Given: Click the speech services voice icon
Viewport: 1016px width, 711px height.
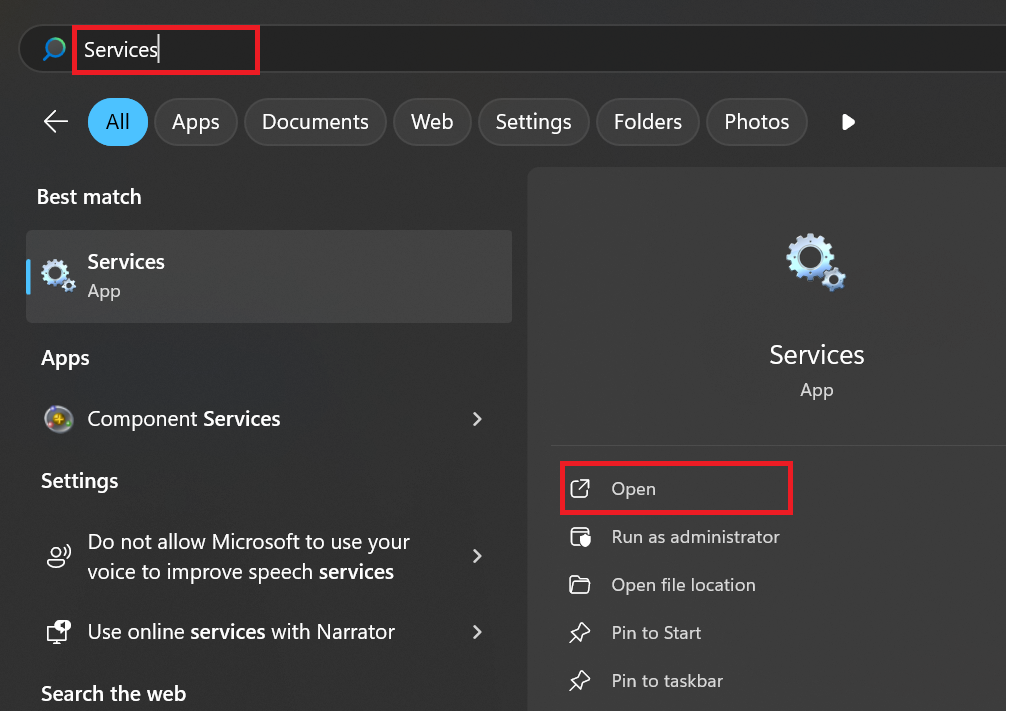Looking at the screenshot, I should (59, 556).
